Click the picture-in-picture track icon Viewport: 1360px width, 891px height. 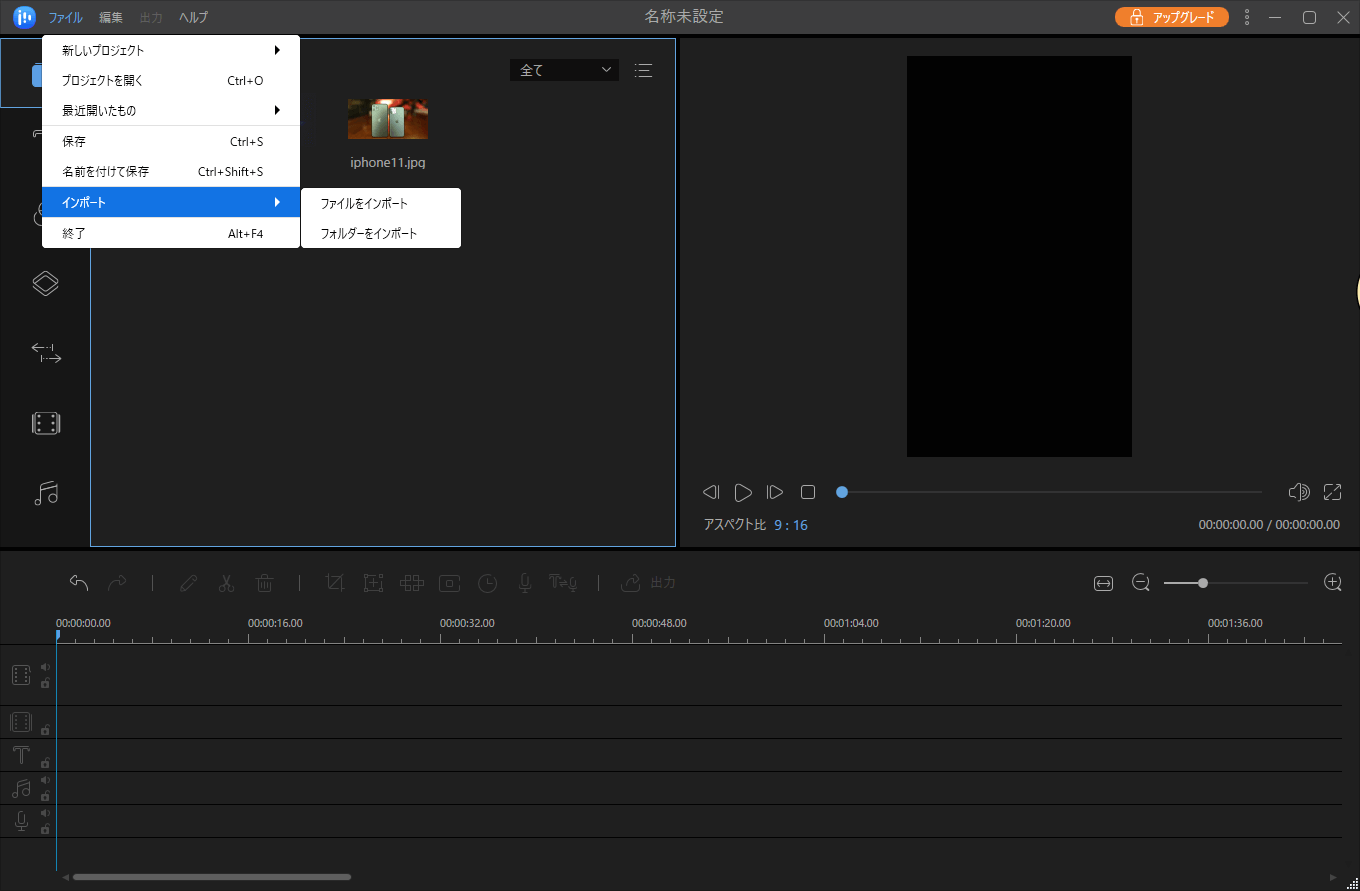click(21, 722)
